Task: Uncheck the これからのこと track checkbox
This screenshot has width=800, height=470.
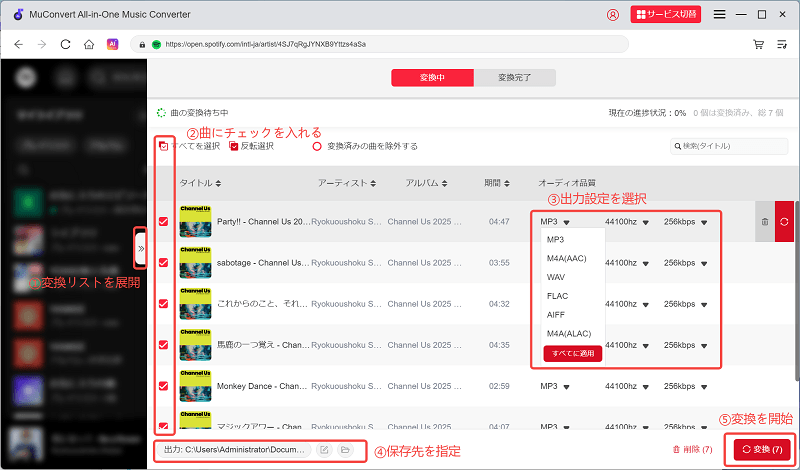Action: (x=163, y=304)
